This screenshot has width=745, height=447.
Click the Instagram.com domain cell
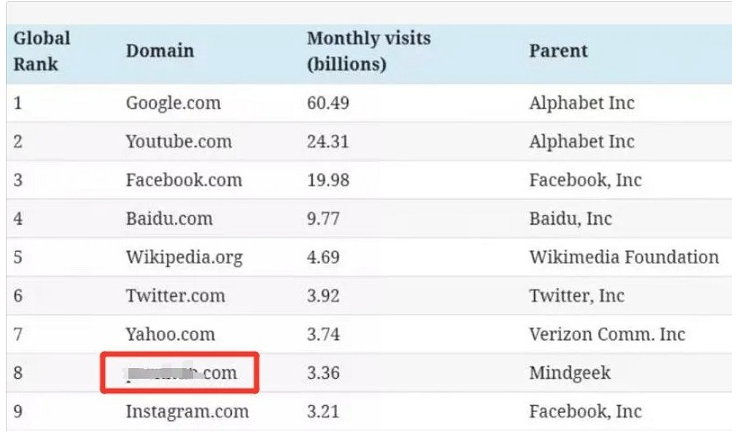pos(187,411)
